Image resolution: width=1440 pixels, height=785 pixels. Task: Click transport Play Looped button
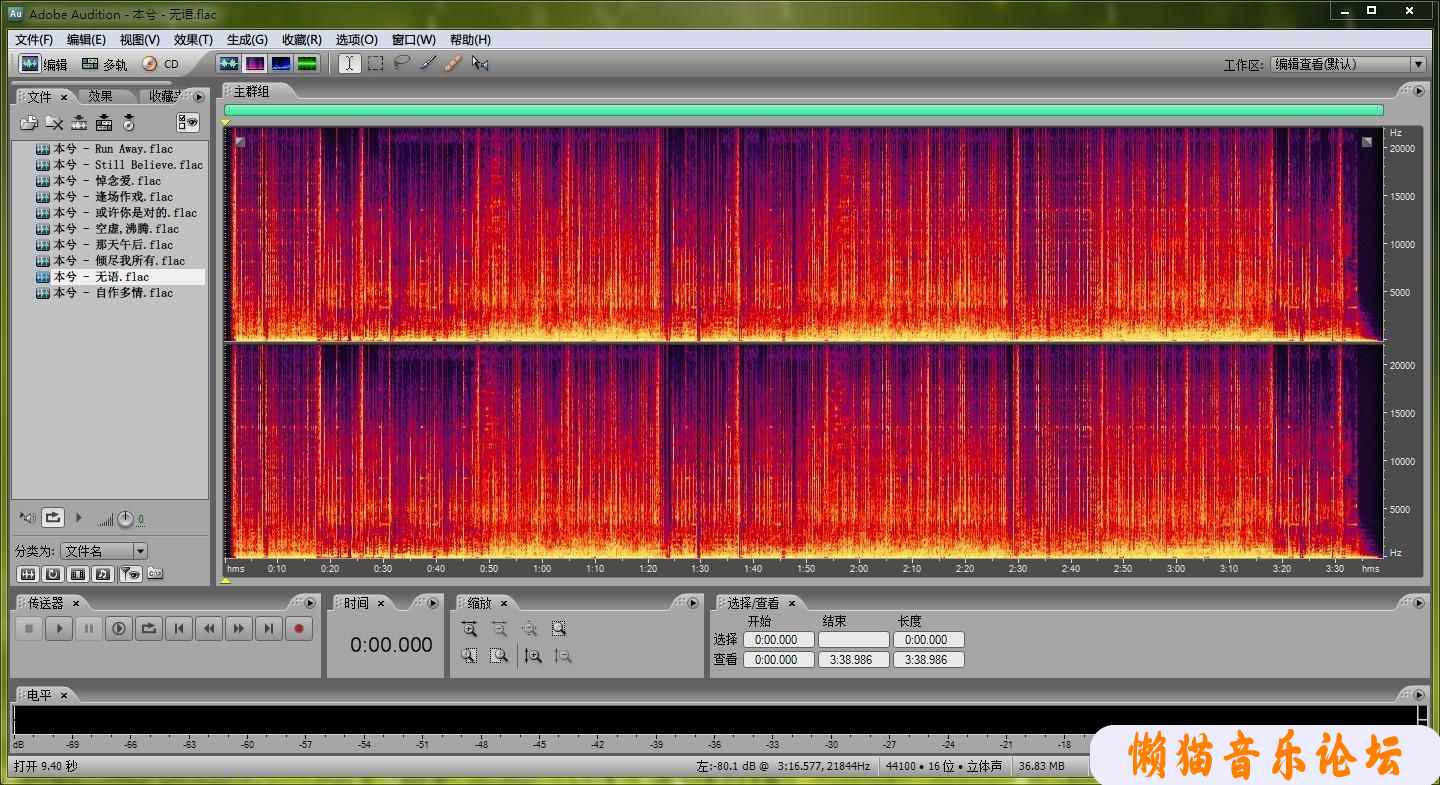pyautogui.click(x=149, y=629)
